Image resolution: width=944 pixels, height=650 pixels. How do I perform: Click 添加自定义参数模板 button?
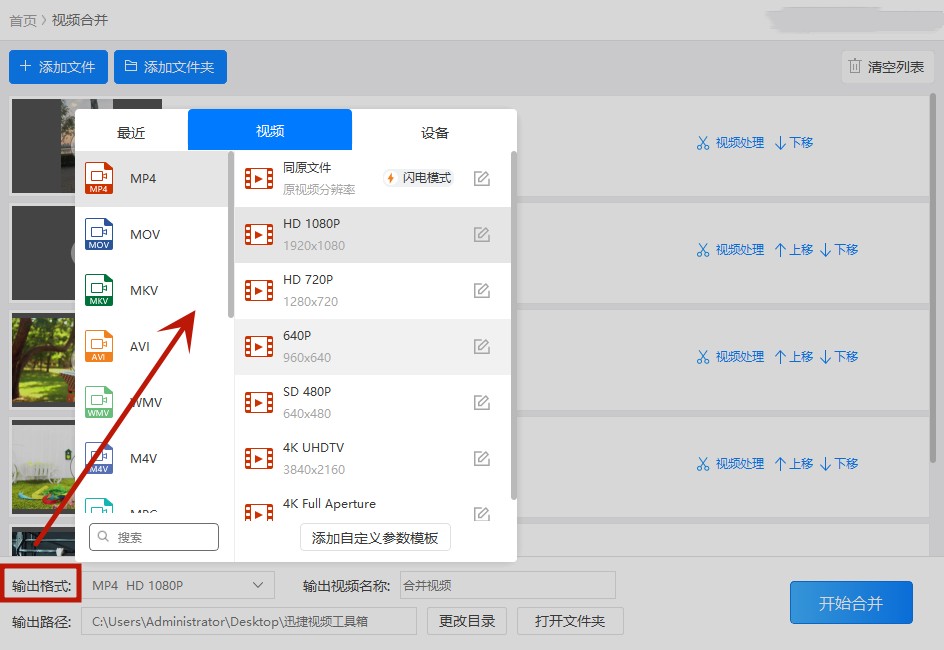[375, 538]
